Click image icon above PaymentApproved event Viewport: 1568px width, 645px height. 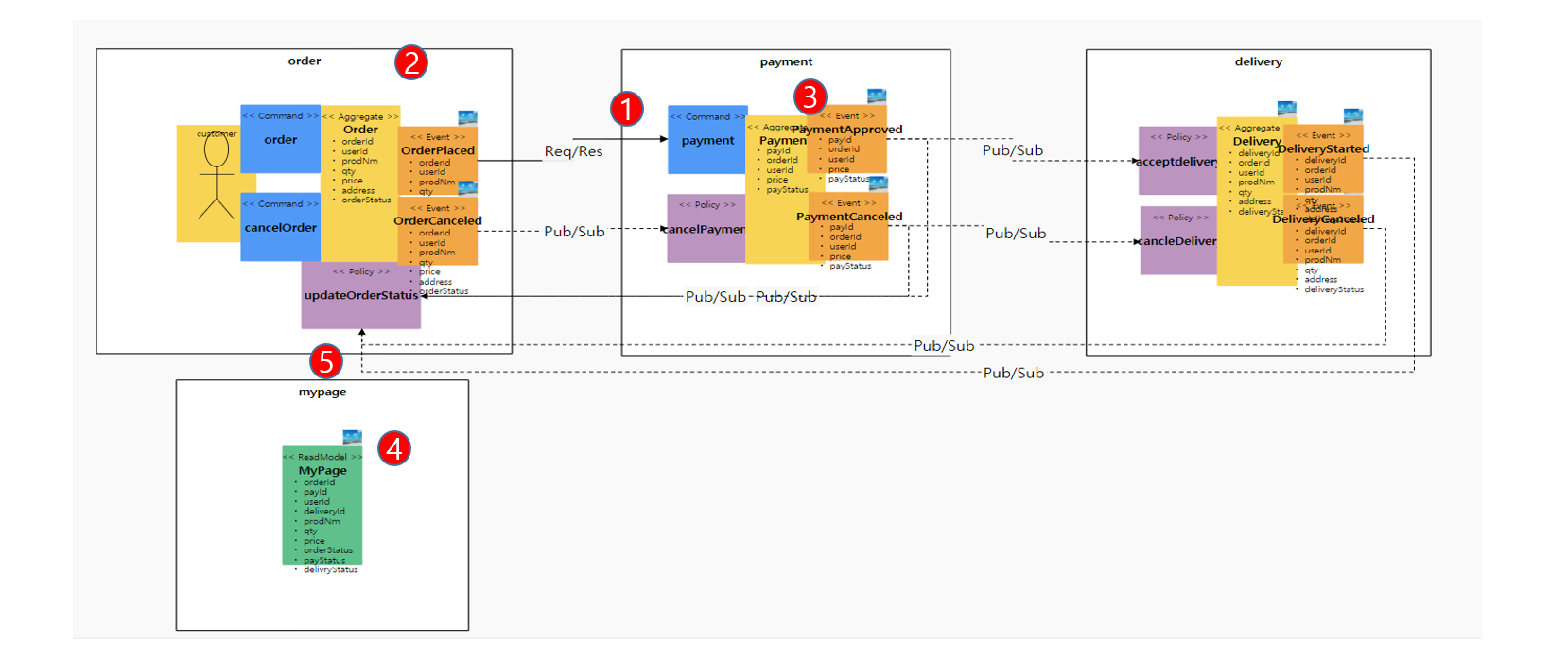click(x=877, y=96)
